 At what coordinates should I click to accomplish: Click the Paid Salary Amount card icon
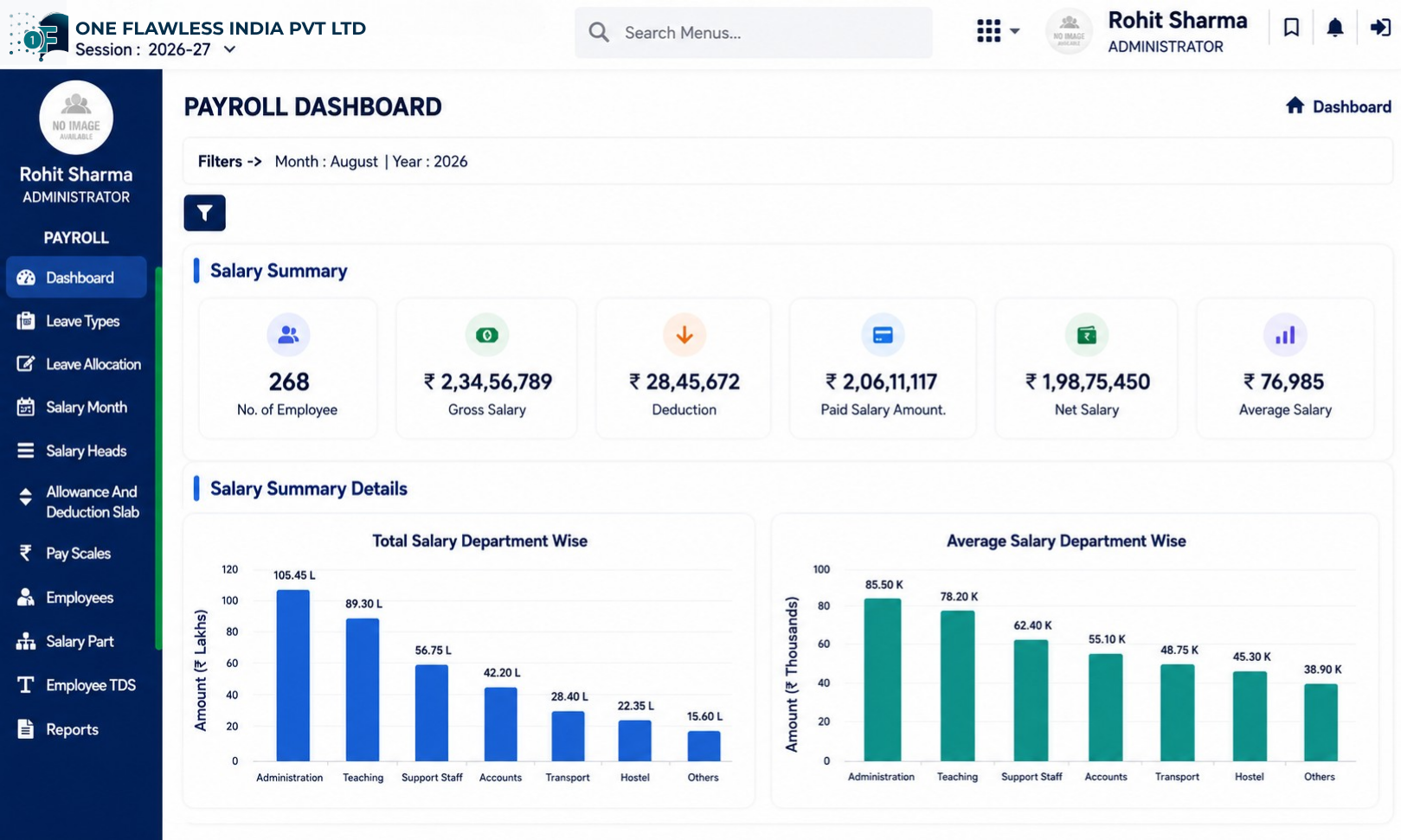tap(883, 335)
